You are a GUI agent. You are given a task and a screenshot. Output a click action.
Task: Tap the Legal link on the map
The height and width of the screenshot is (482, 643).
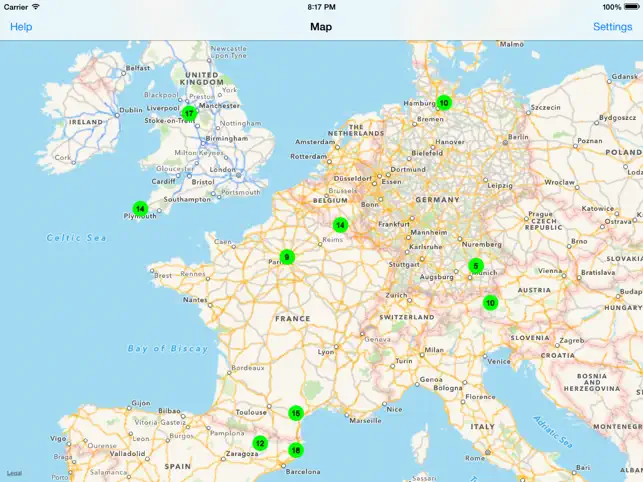[14, 473]
